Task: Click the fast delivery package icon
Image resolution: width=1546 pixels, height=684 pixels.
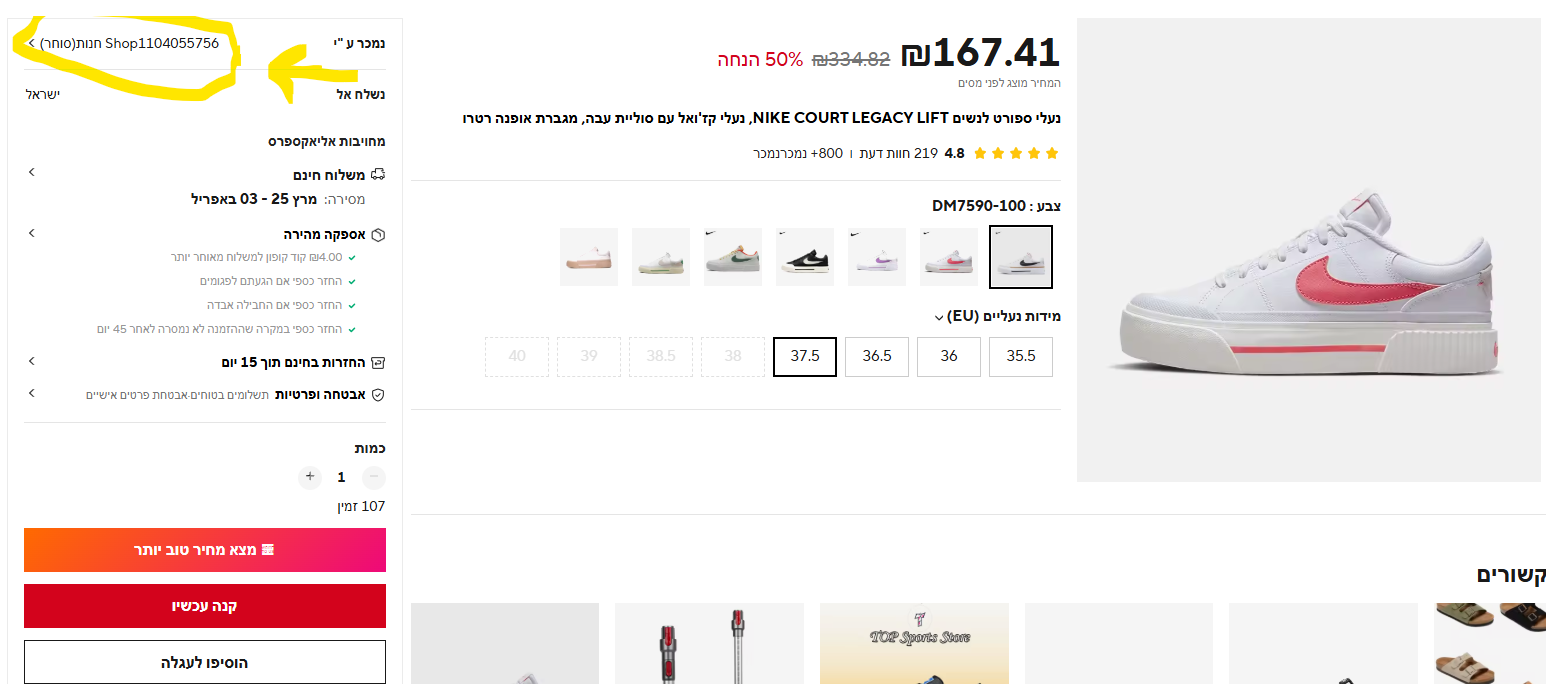Action: tap(378, 235)
